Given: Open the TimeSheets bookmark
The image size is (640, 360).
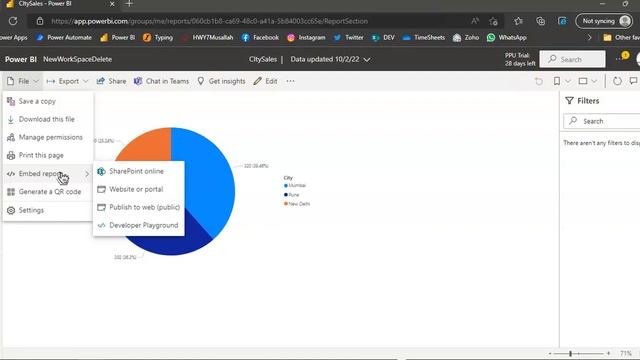Looking at the screenshot, I should coord(424,38).
